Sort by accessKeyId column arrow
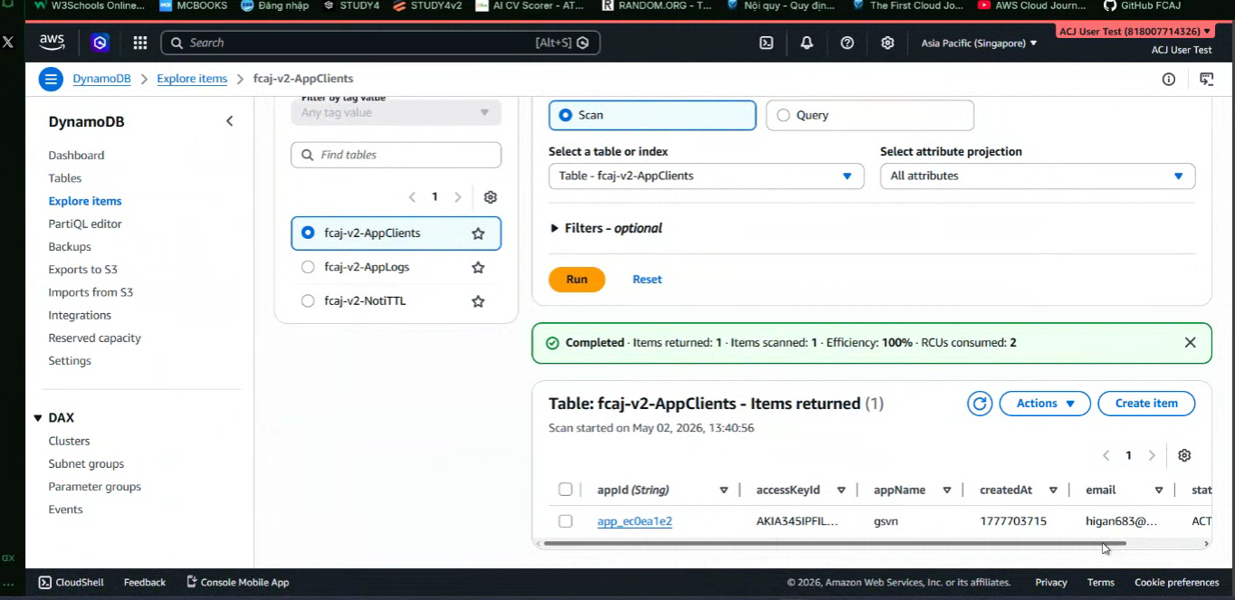1235x600 pixels. [x=841, y=490]
